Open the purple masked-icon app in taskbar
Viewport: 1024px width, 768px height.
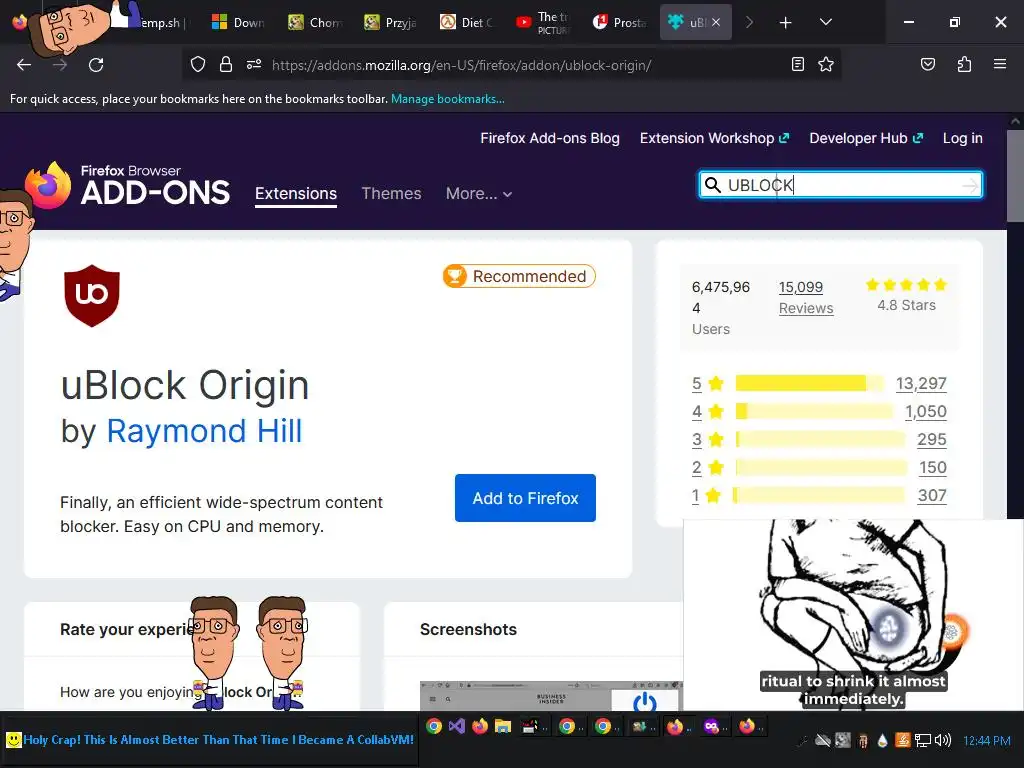pyautogui.click(x=711, y=726)
